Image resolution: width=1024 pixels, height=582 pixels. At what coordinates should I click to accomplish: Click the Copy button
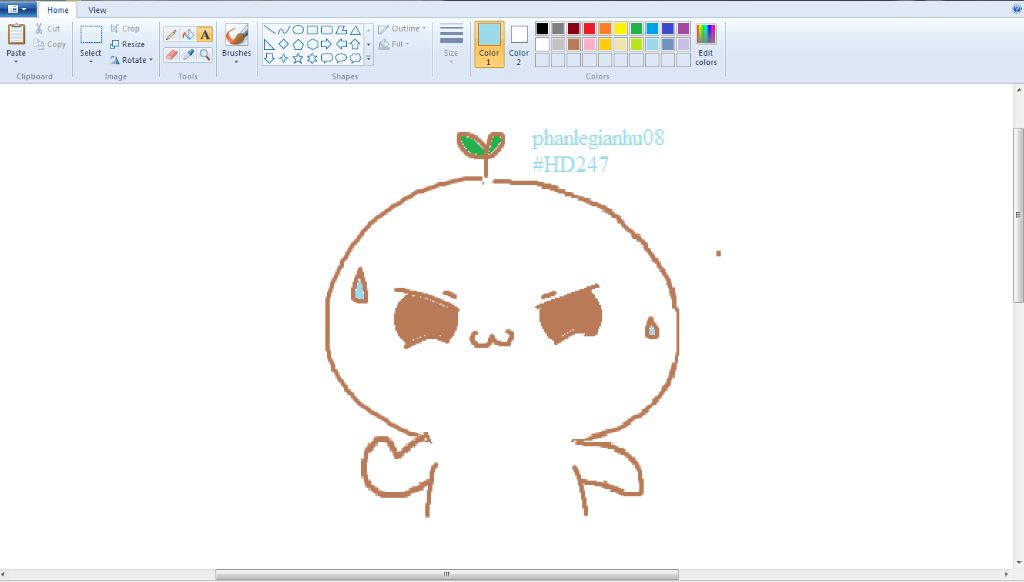click(50, 44)
